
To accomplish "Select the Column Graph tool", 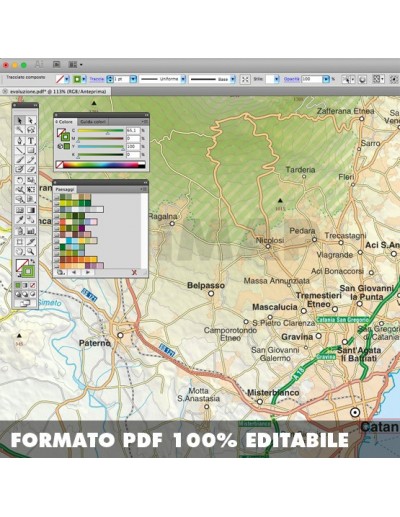I will click(31, 231).
